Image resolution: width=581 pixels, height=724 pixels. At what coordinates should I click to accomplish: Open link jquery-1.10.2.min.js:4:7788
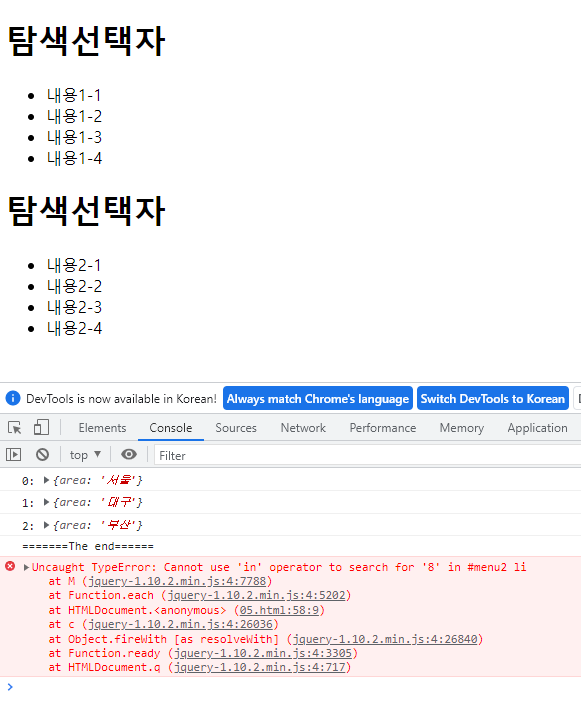point(177,581)
